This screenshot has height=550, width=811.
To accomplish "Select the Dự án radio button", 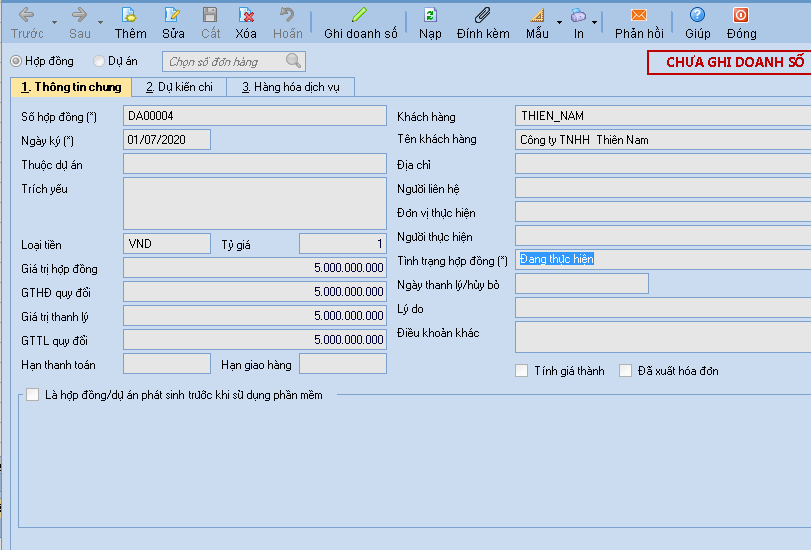I will point(99,62).
